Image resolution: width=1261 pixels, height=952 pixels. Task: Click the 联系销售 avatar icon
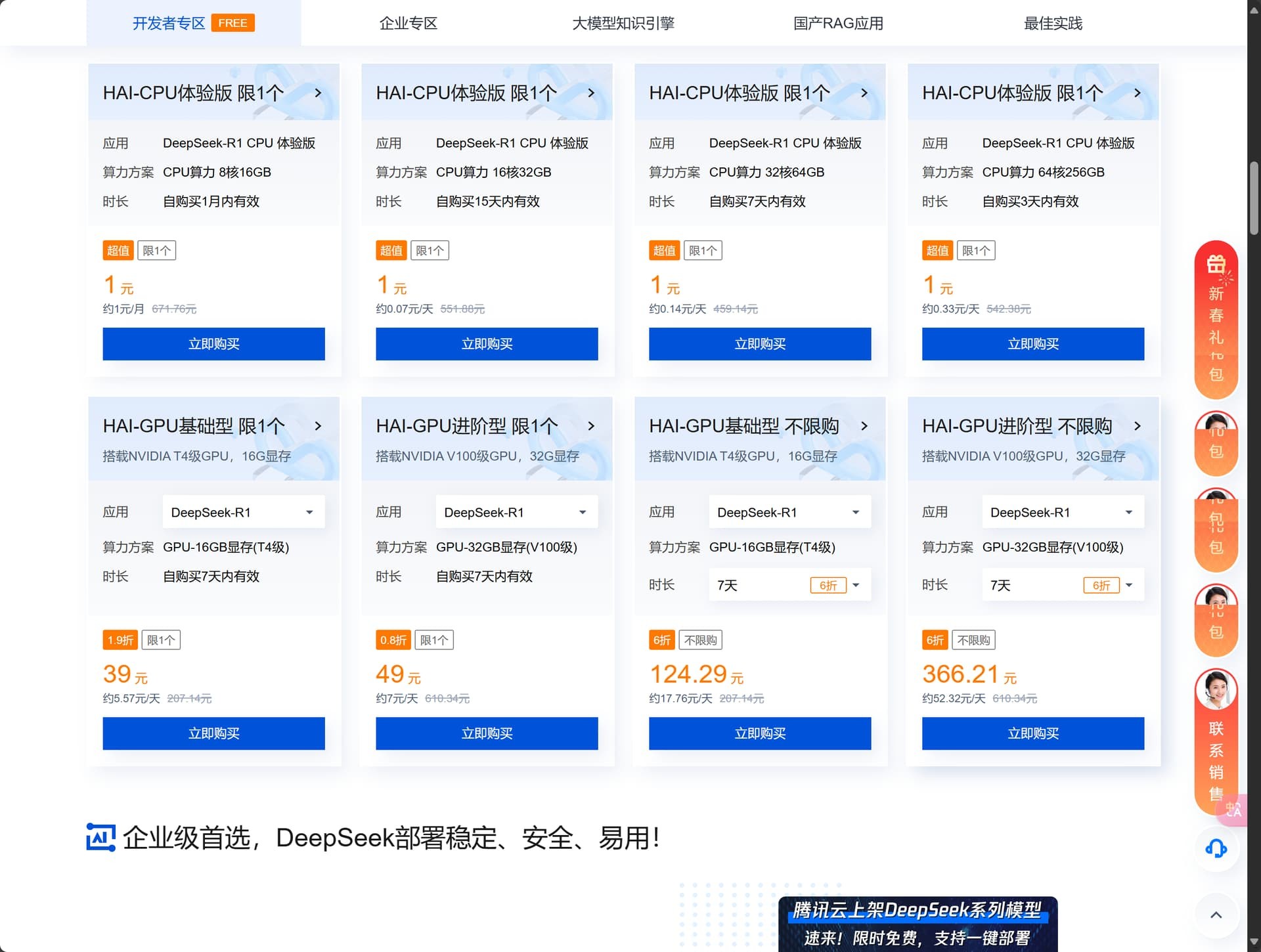click(1216, 689)
